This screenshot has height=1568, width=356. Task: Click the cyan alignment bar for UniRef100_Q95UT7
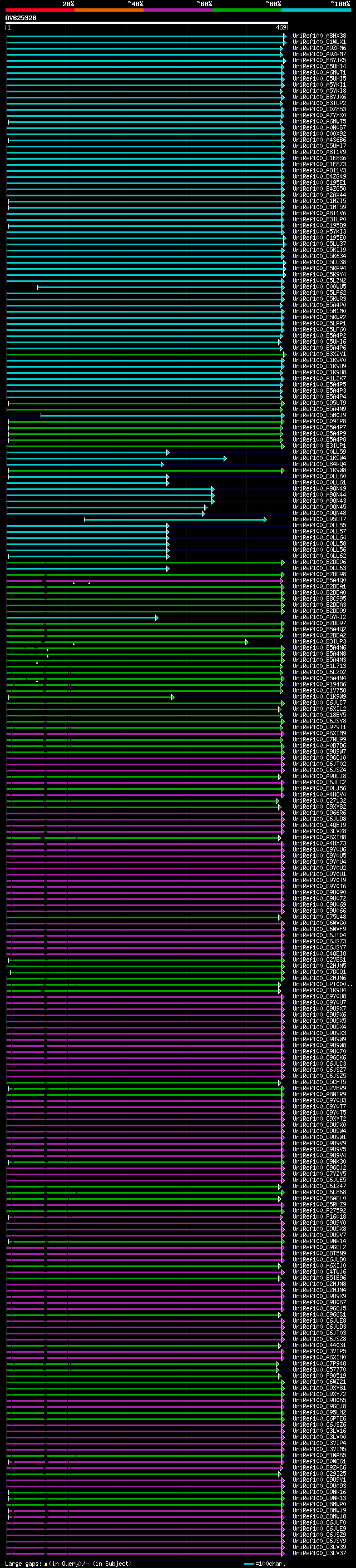pyautogui.click(x=175, y=519)
